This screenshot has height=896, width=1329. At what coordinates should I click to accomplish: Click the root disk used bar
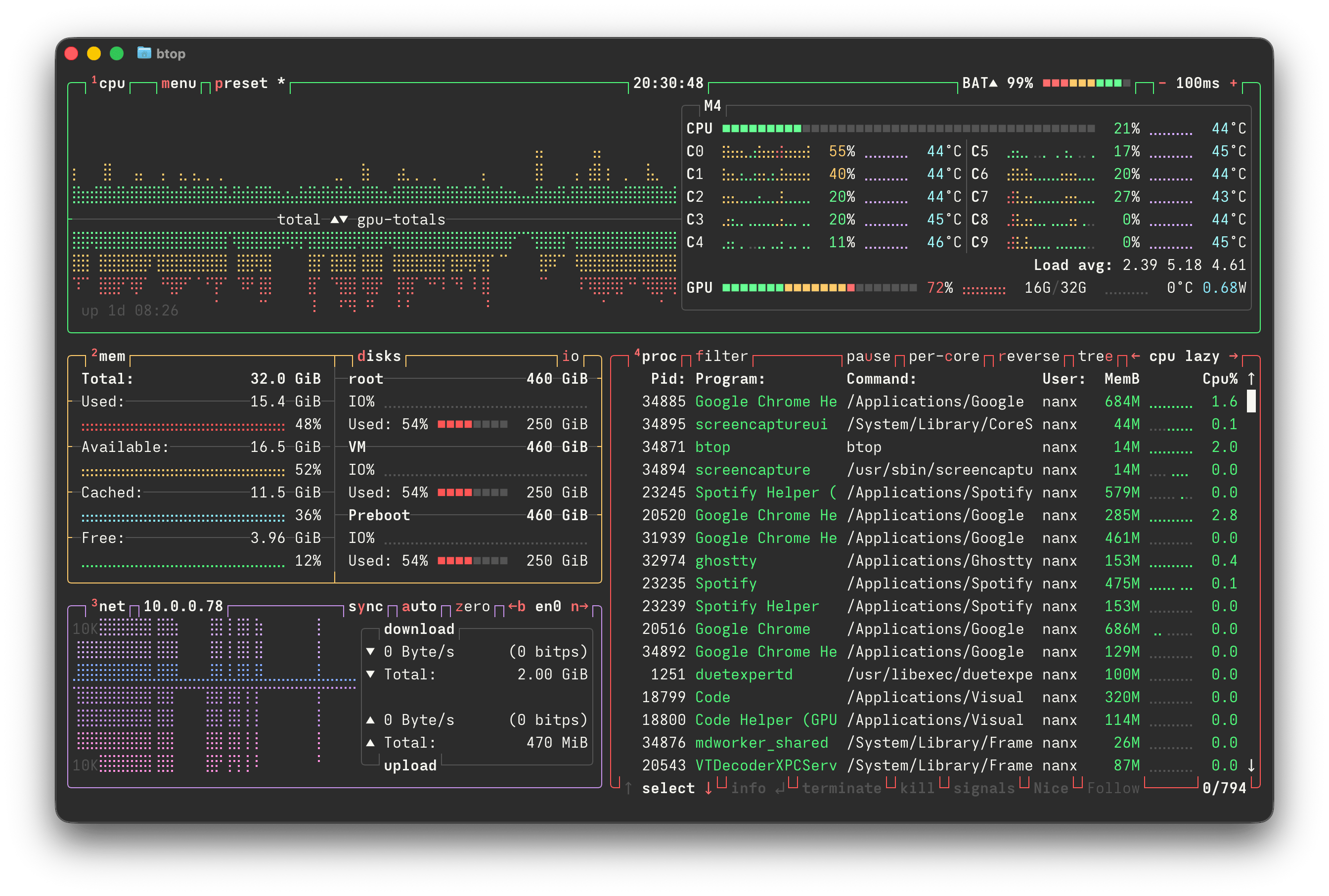pos(473,424)
